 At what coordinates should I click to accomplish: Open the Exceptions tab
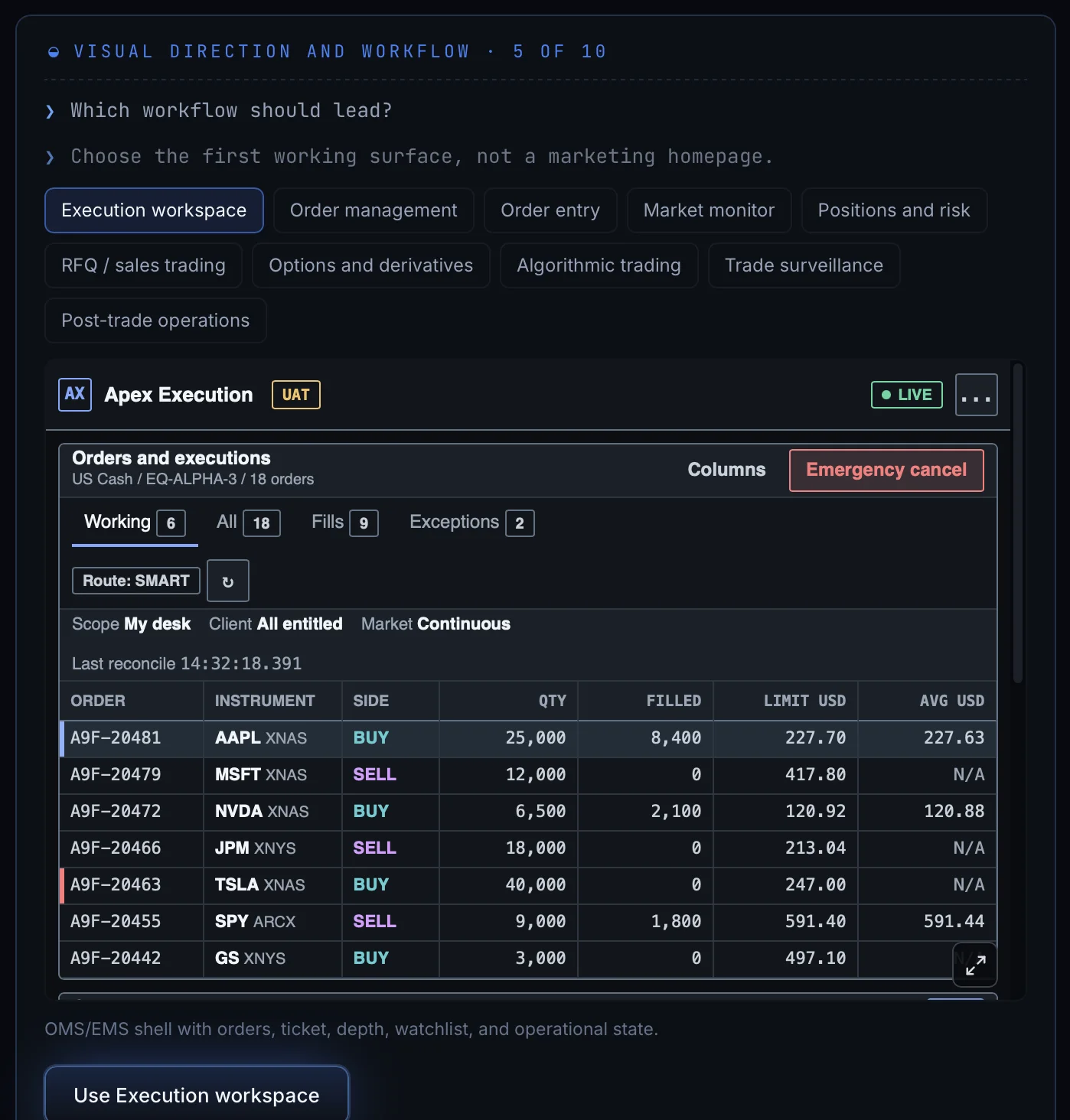pos(471,523)
